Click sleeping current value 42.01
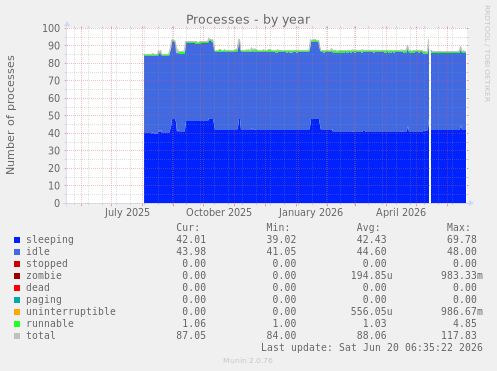The image size is (497, 371). 191,240
